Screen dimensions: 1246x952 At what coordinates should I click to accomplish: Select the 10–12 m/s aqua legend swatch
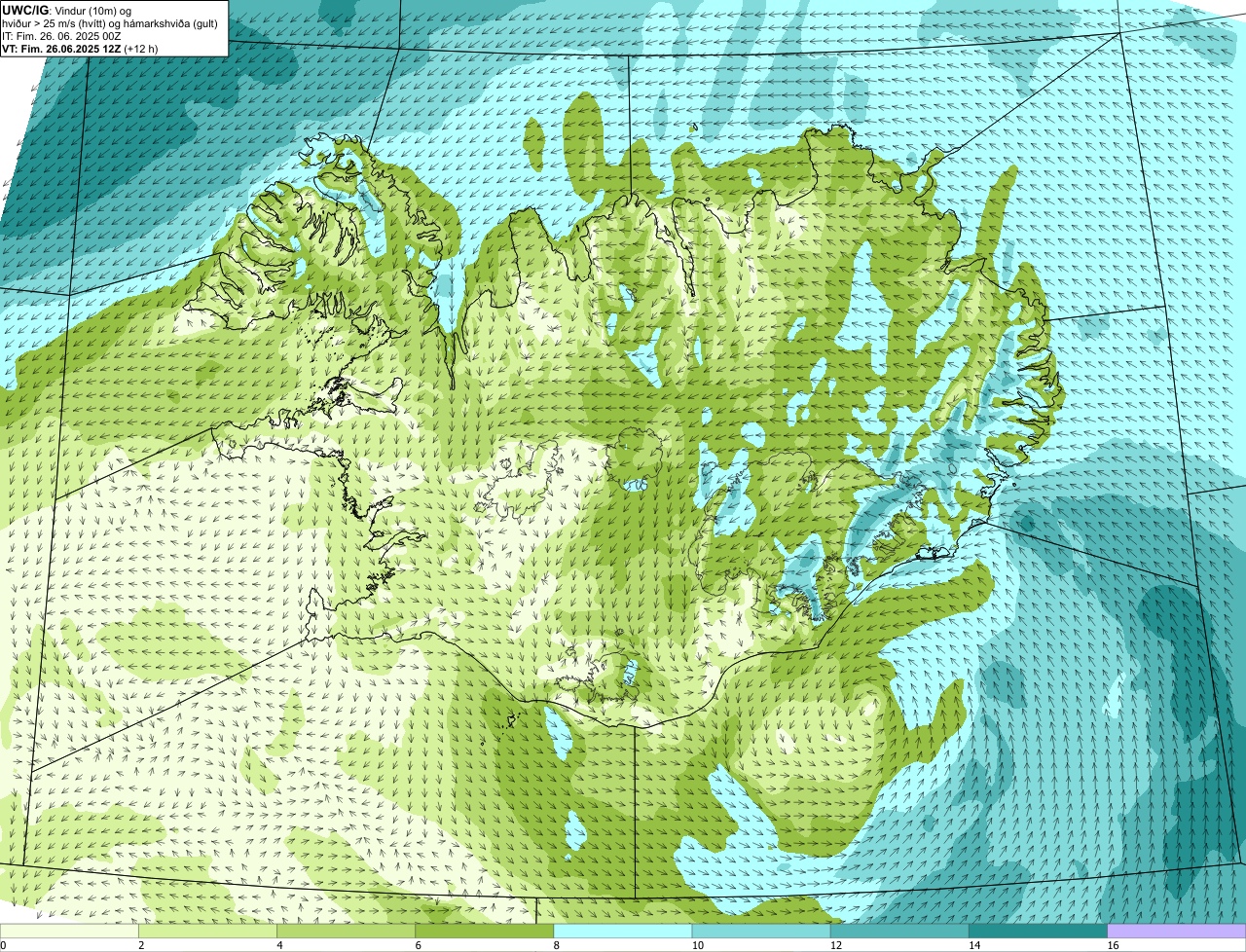click(x=761, y=932)
